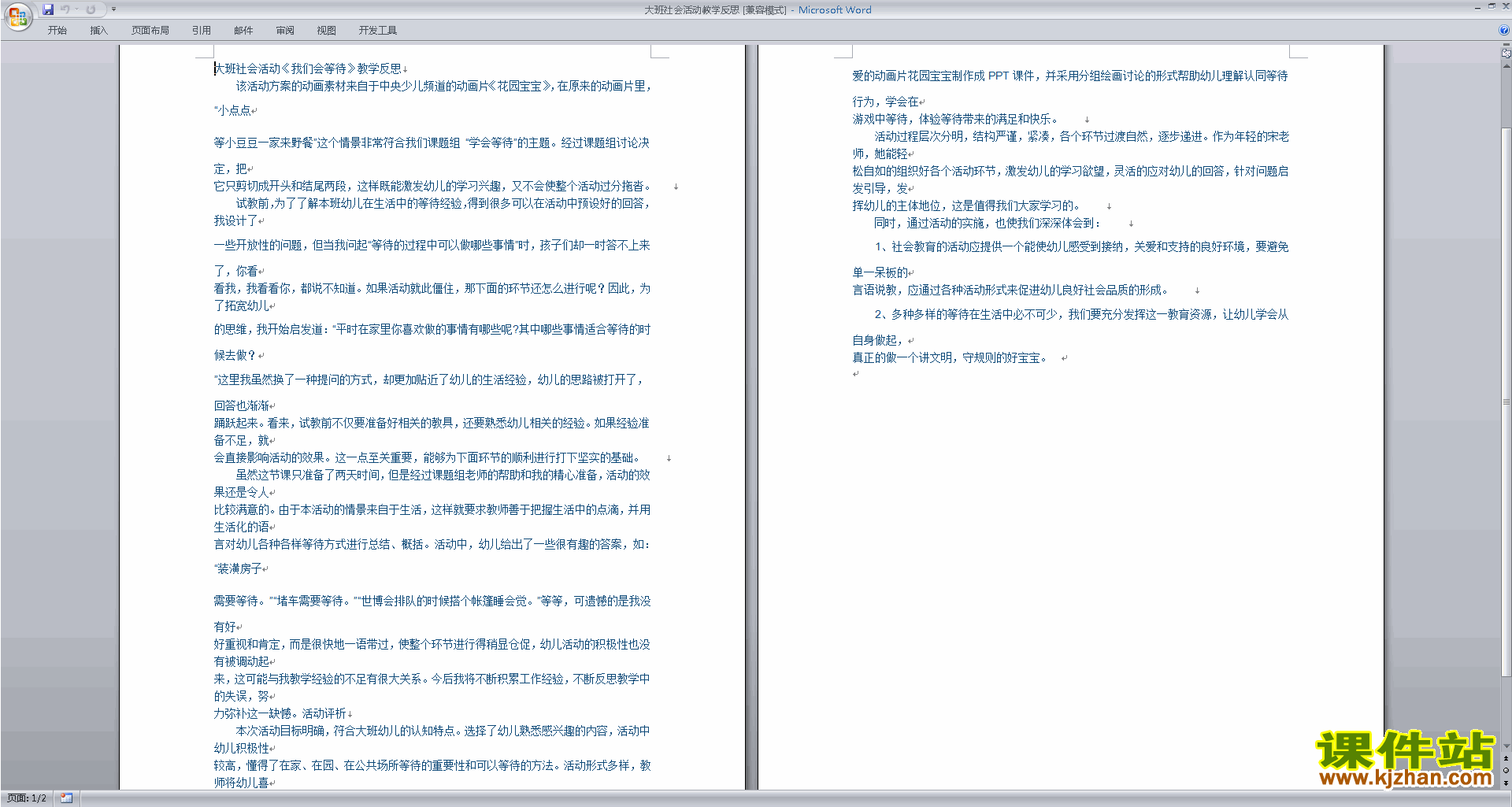
Task: Click the line starting 游戏中等待,体验等待
Action: [x=956, y=120]
